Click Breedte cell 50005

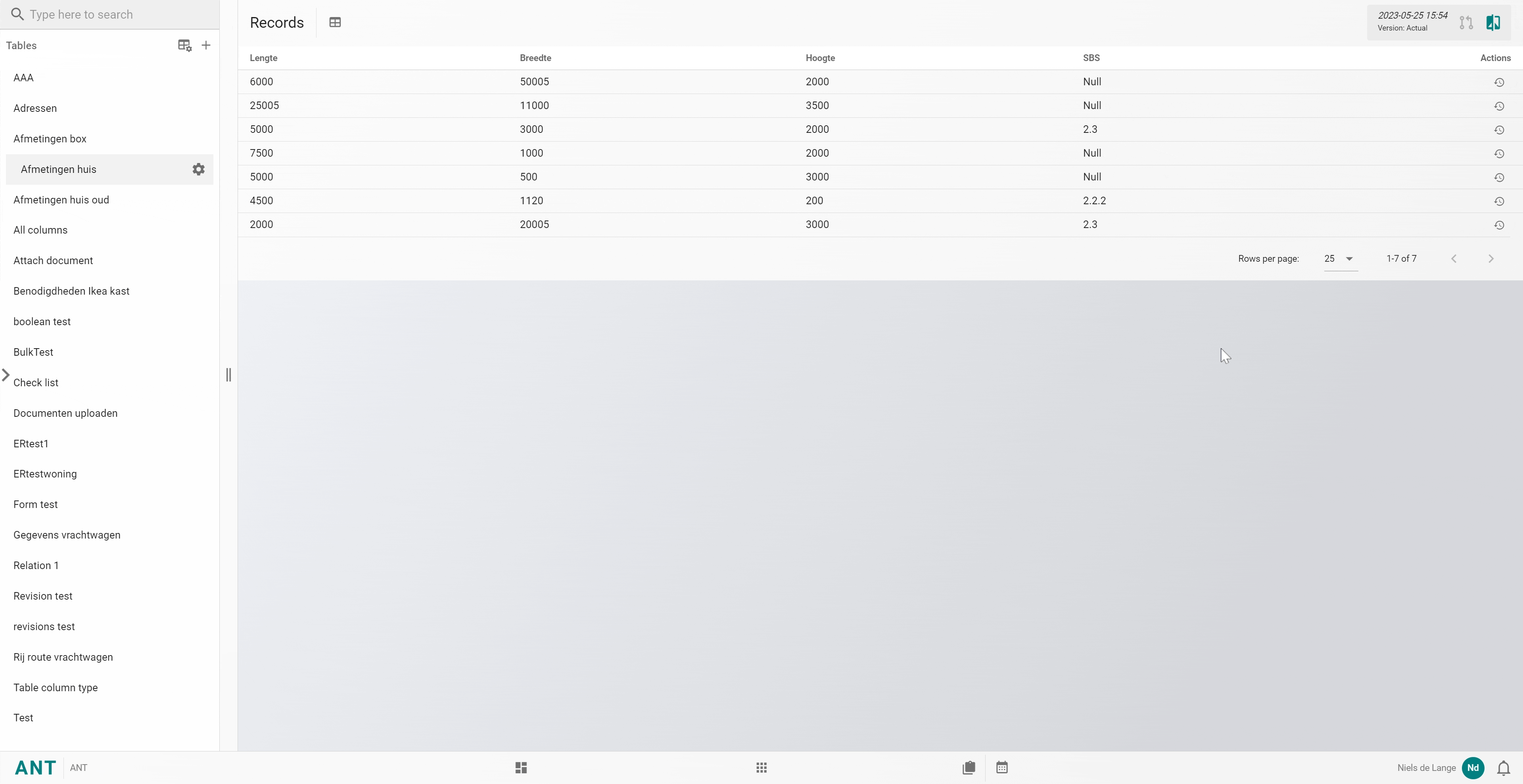(535, 82)
